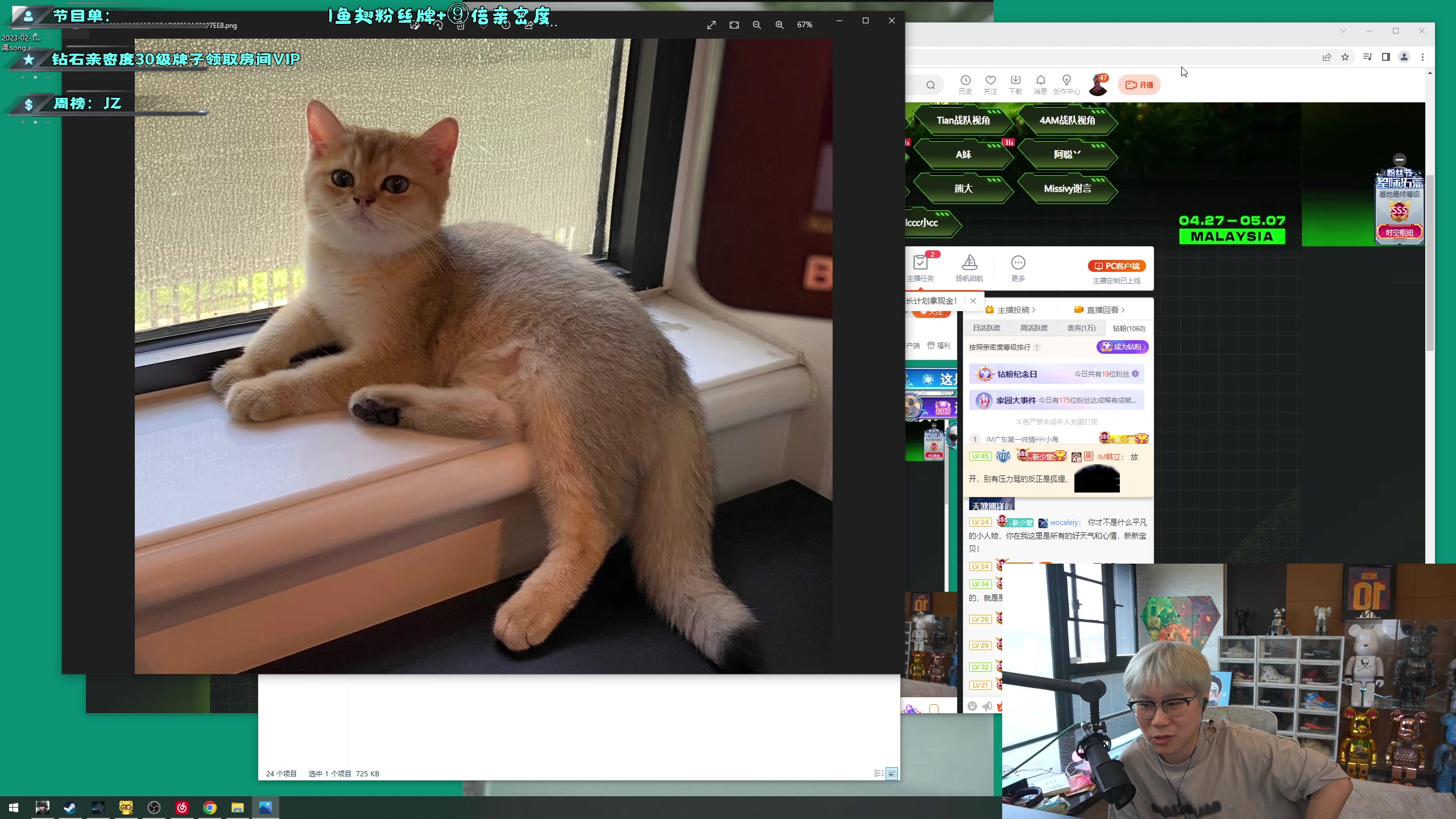This screenshot has height=819, width=1456.
Task: Open Google Chrome from the taskbar
Action: [x=210, y=808]
